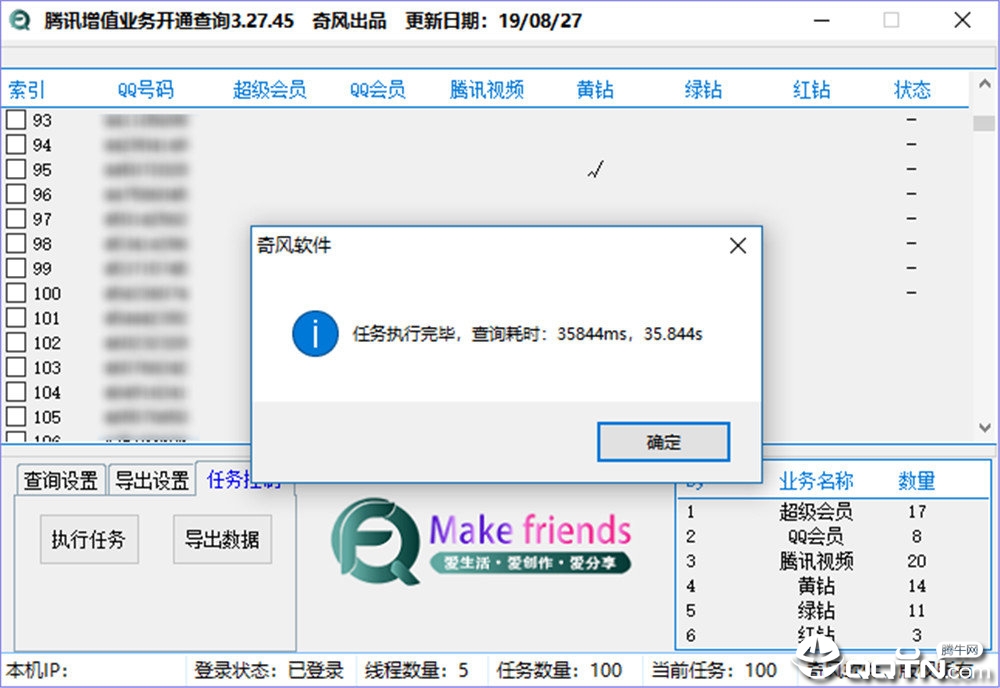This screenshot has height=688, width=1000.
Task: Tick the checkbox for row 100
Action: coord(16,293)
